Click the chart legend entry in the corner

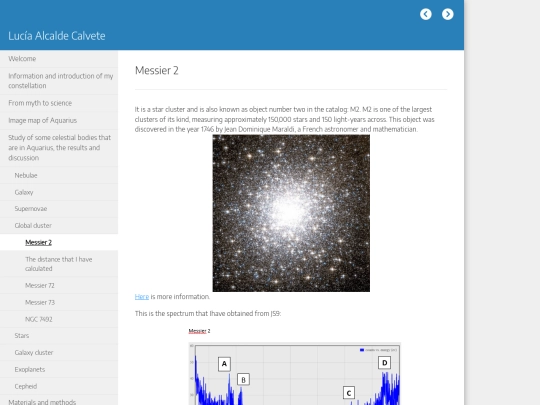[x=378, y=350]
